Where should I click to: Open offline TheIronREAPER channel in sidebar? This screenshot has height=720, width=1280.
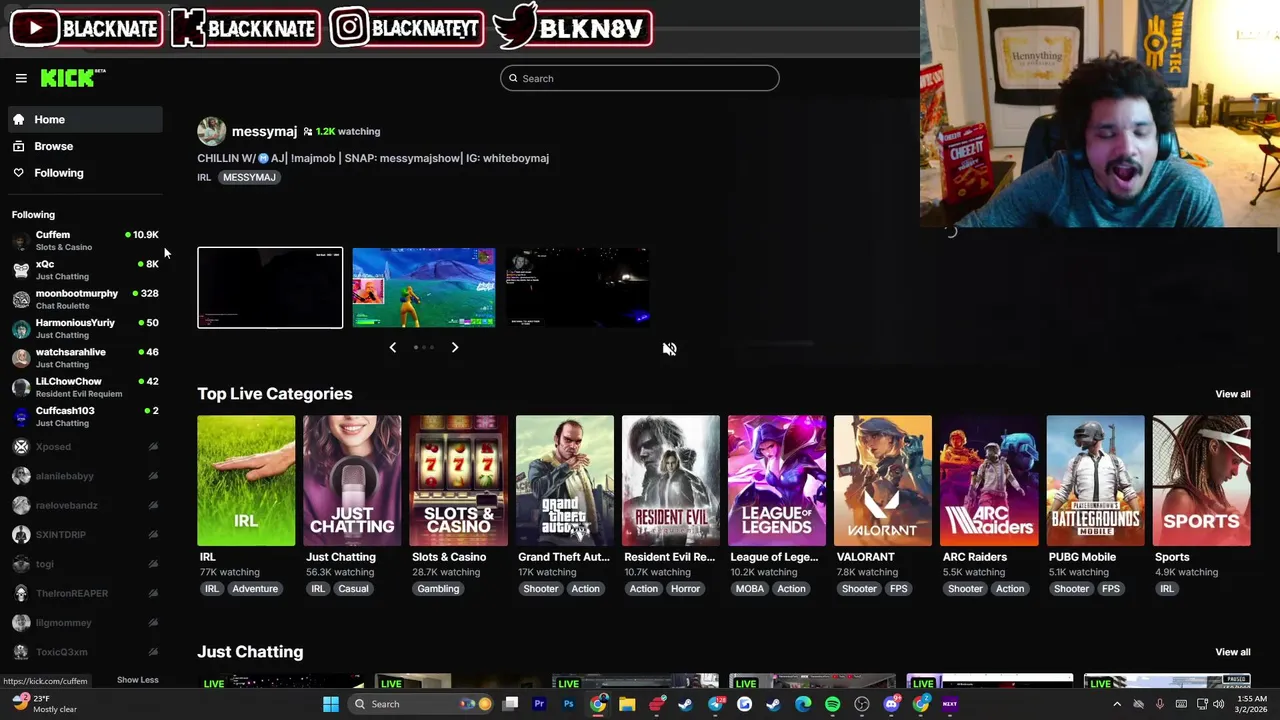pyautogui.click(x=86, y=593)
